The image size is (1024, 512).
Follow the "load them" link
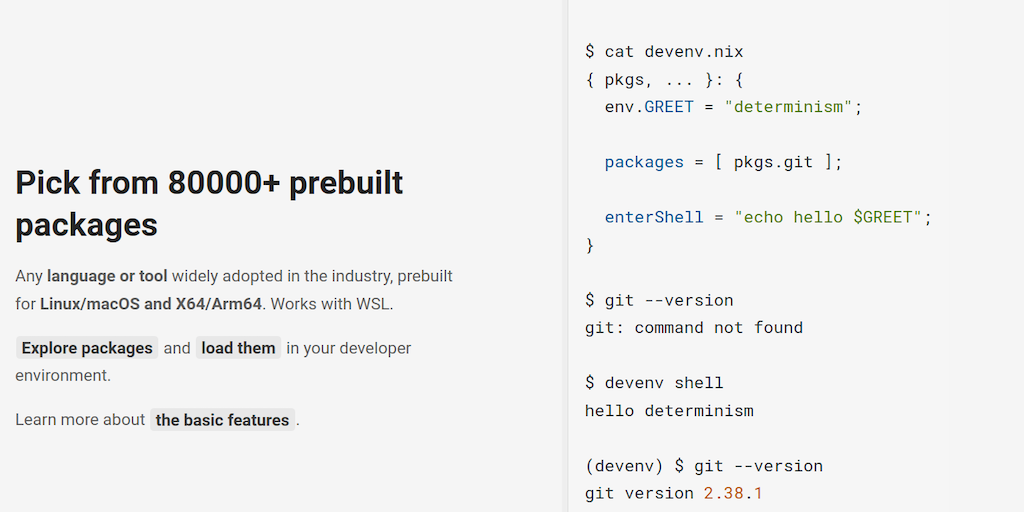[238, 348]
